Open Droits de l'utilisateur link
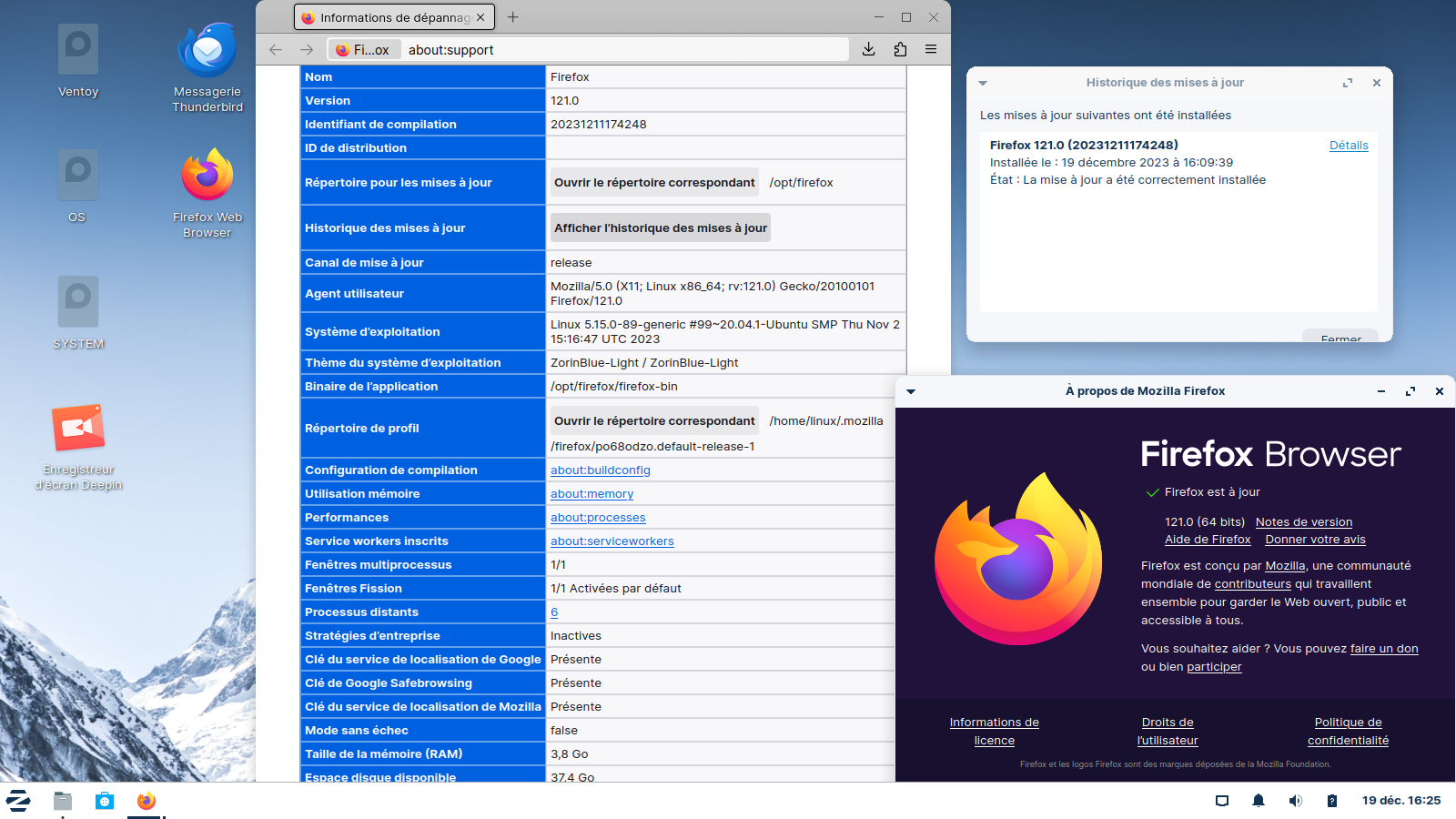 [x=1168, y=732]
